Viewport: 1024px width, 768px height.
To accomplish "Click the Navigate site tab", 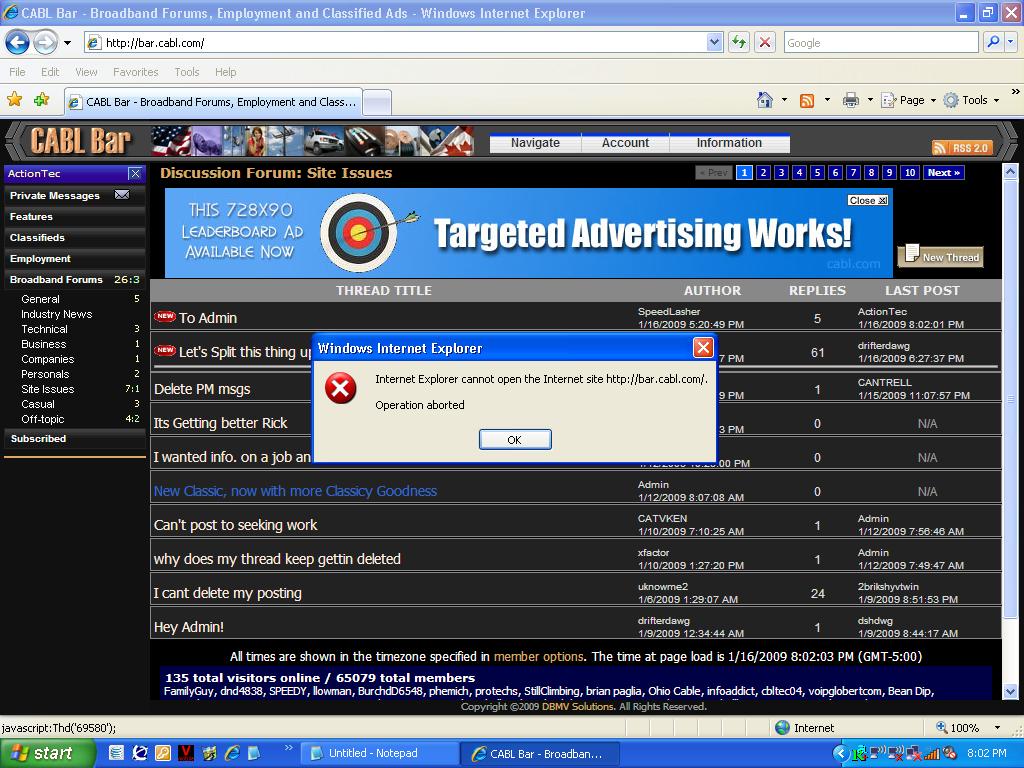I will pyautogui.click(x=535, y=143).
